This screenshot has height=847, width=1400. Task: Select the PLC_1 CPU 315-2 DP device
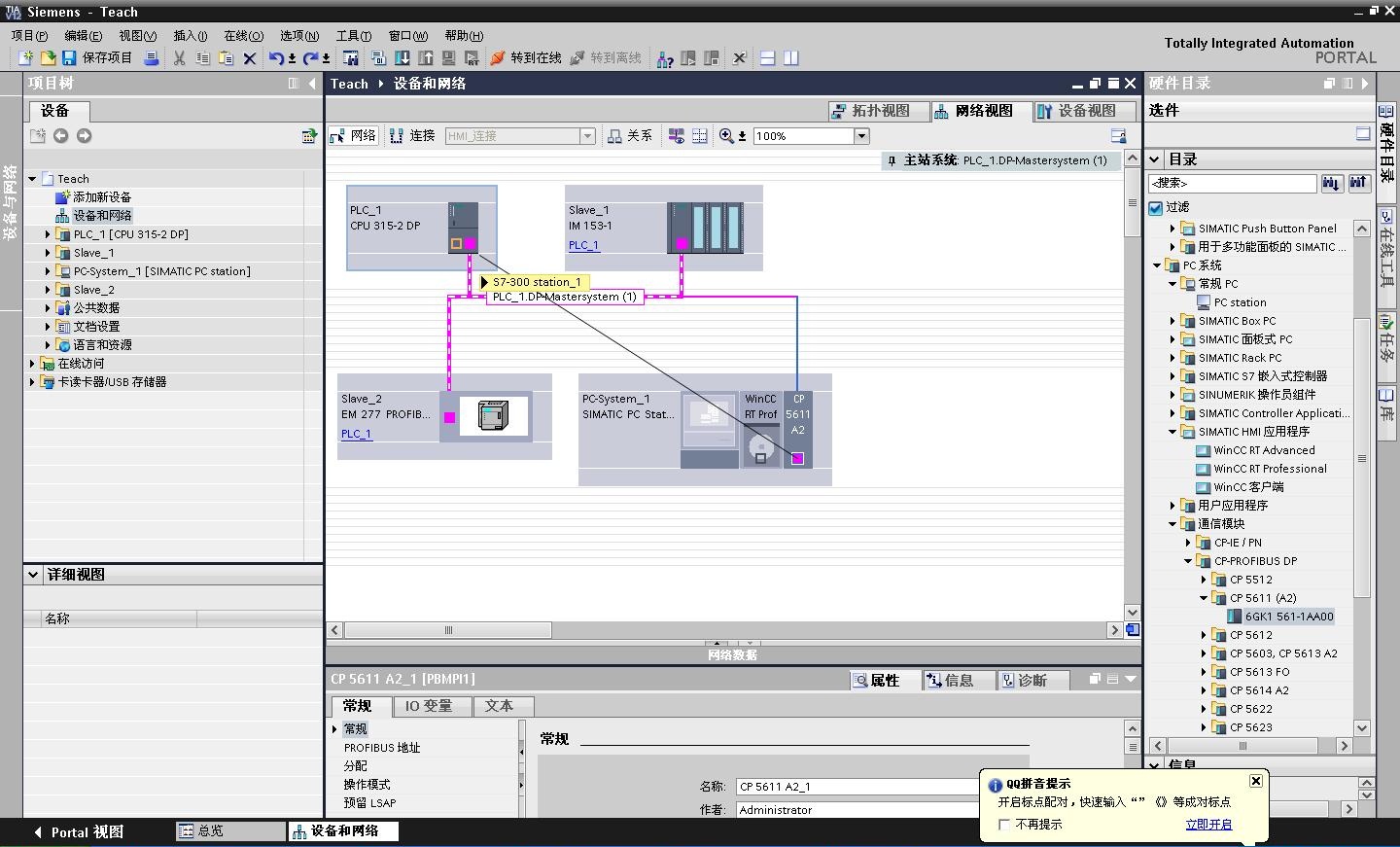pos(422,228)
